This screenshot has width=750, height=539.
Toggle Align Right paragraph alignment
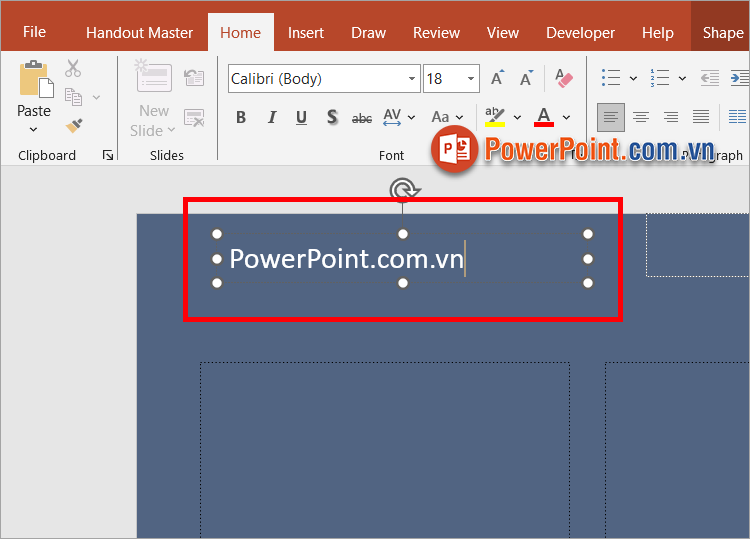[671, 117]
